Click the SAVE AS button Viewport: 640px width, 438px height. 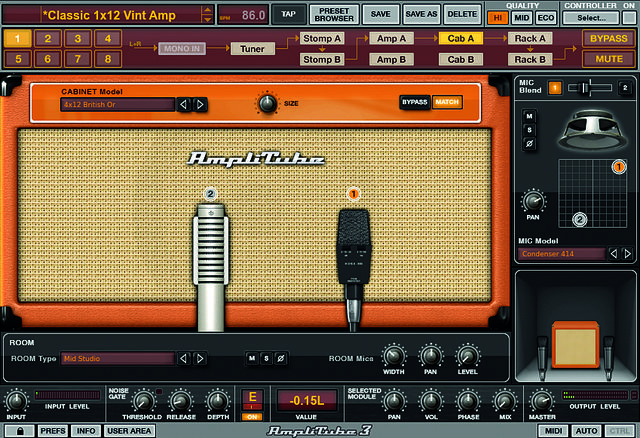pos(421,14)
